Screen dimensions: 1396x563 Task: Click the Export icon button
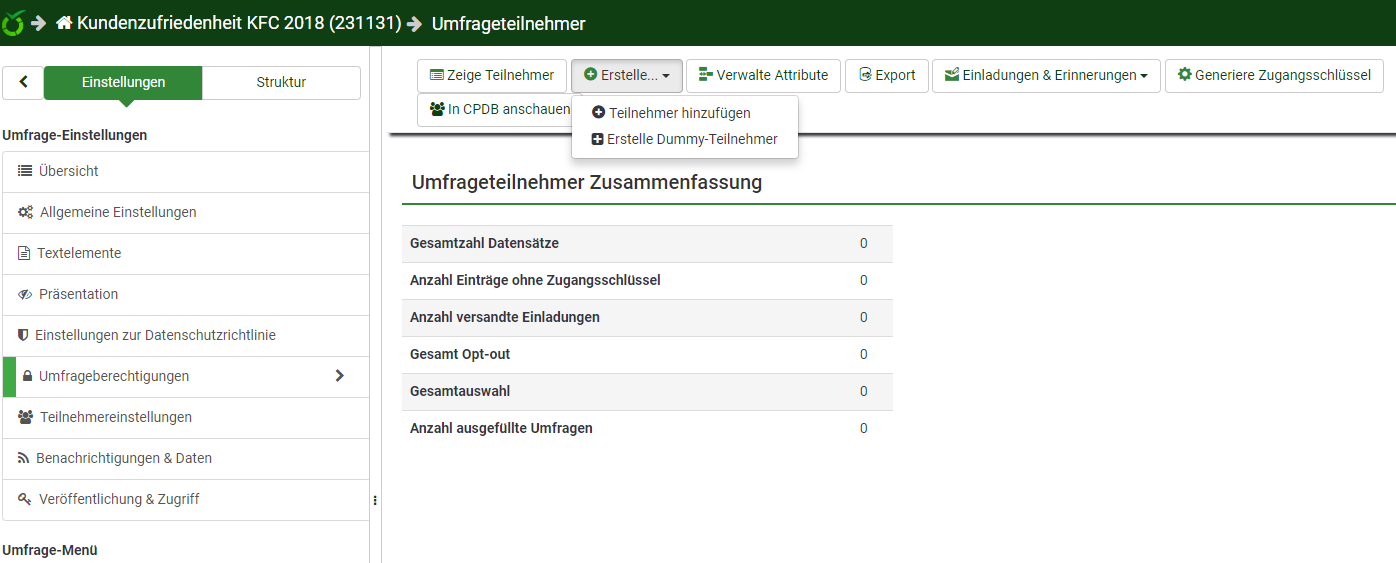866,75
